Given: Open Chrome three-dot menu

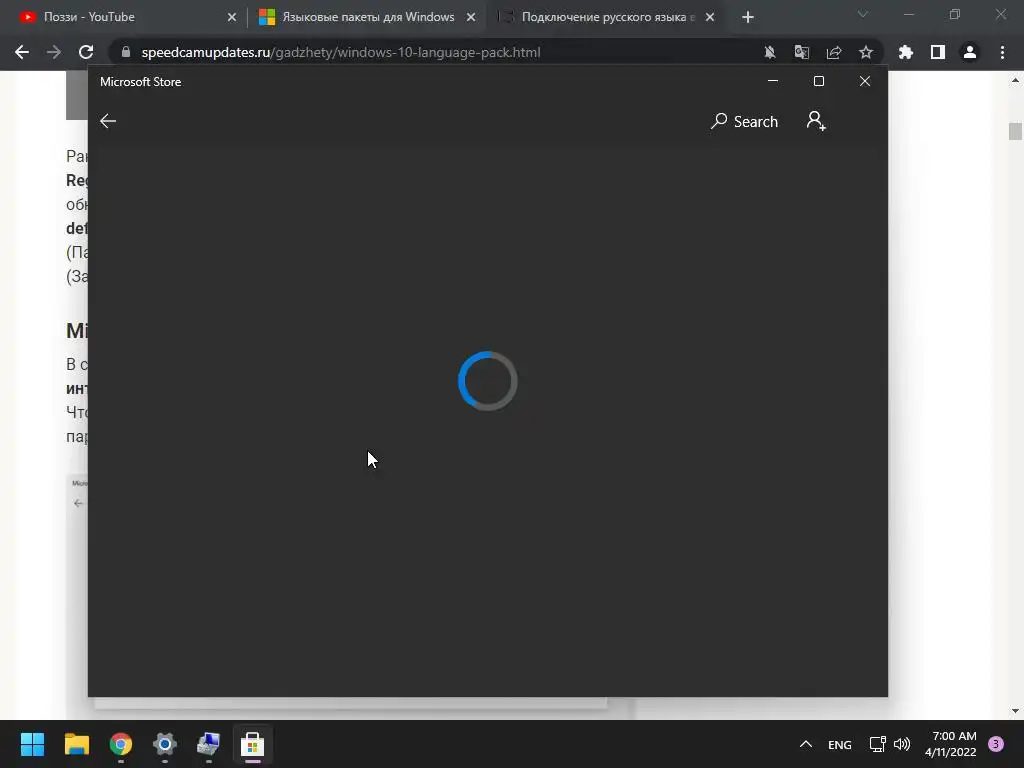Looking at the screenshot, I should [x=1002, y=52].
